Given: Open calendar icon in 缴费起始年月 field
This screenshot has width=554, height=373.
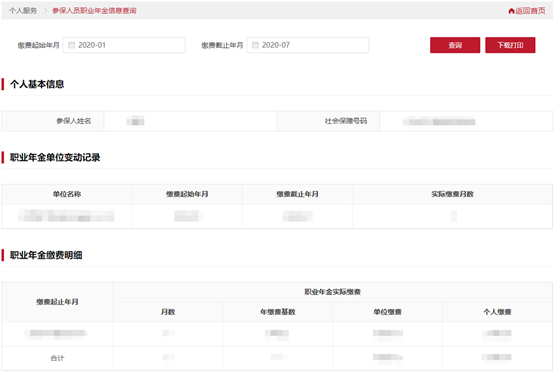Looking at the screenshot, I should click(x=71, y=45).
